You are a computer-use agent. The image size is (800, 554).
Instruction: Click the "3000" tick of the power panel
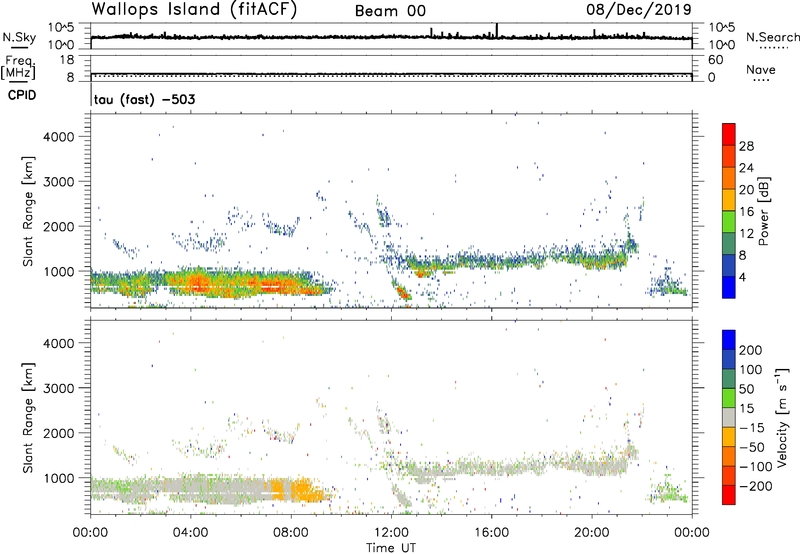[59, 182]
